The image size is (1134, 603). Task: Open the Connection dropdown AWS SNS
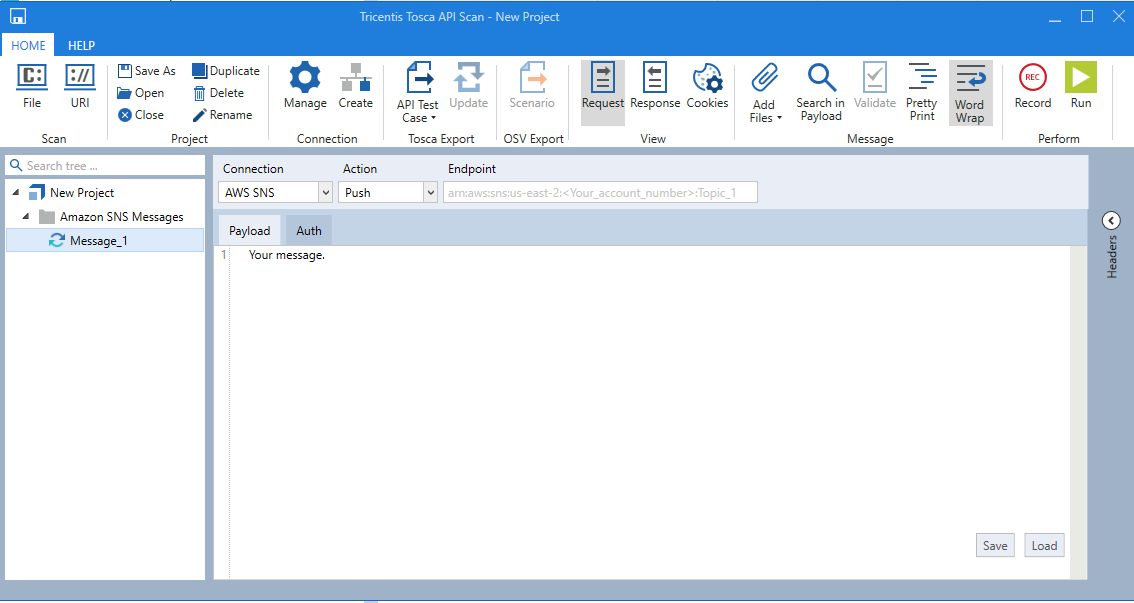275,192
